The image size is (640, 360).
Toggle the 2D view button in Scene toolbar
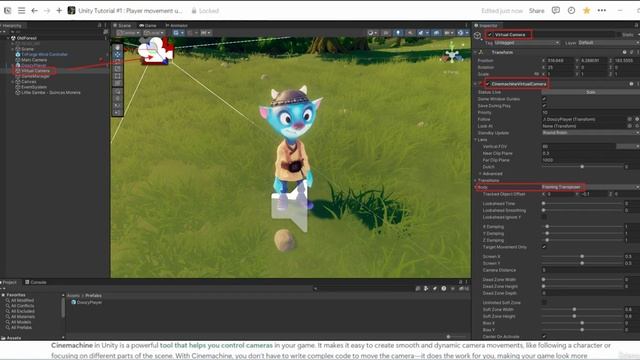pos(386,33)
